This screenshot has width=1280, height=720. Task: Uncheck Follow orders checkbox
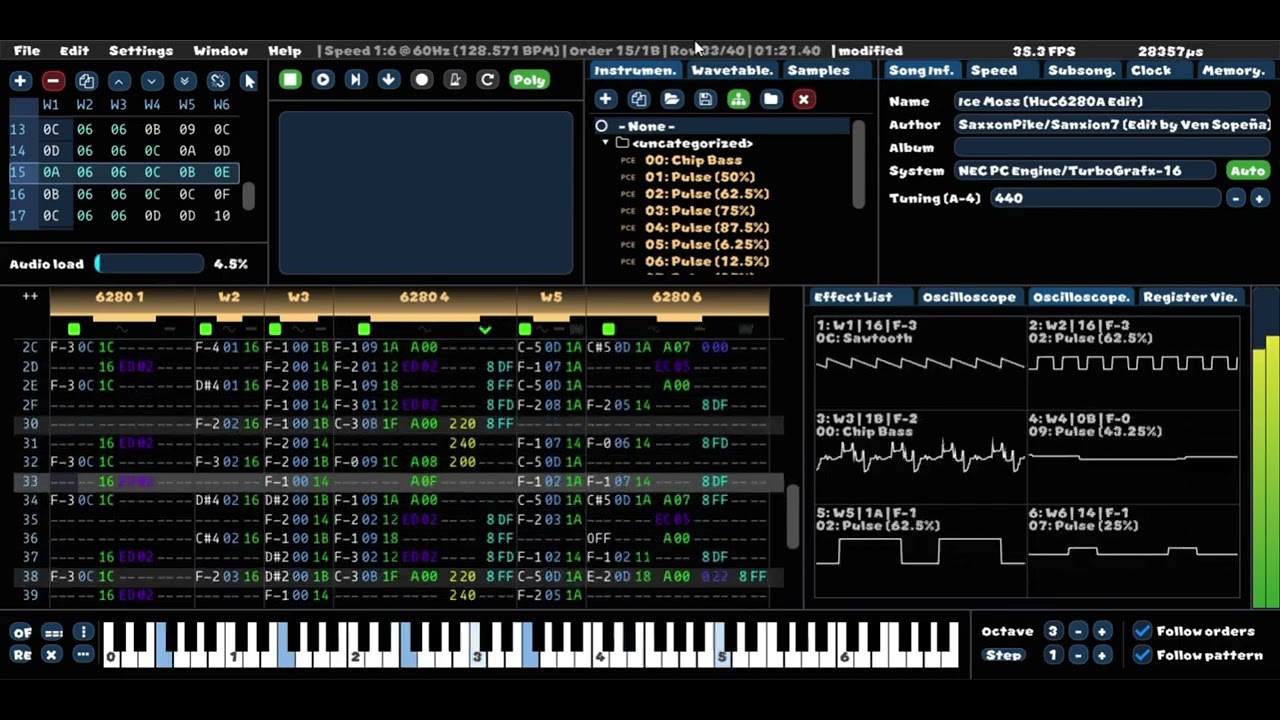(x=1142, y=631)
